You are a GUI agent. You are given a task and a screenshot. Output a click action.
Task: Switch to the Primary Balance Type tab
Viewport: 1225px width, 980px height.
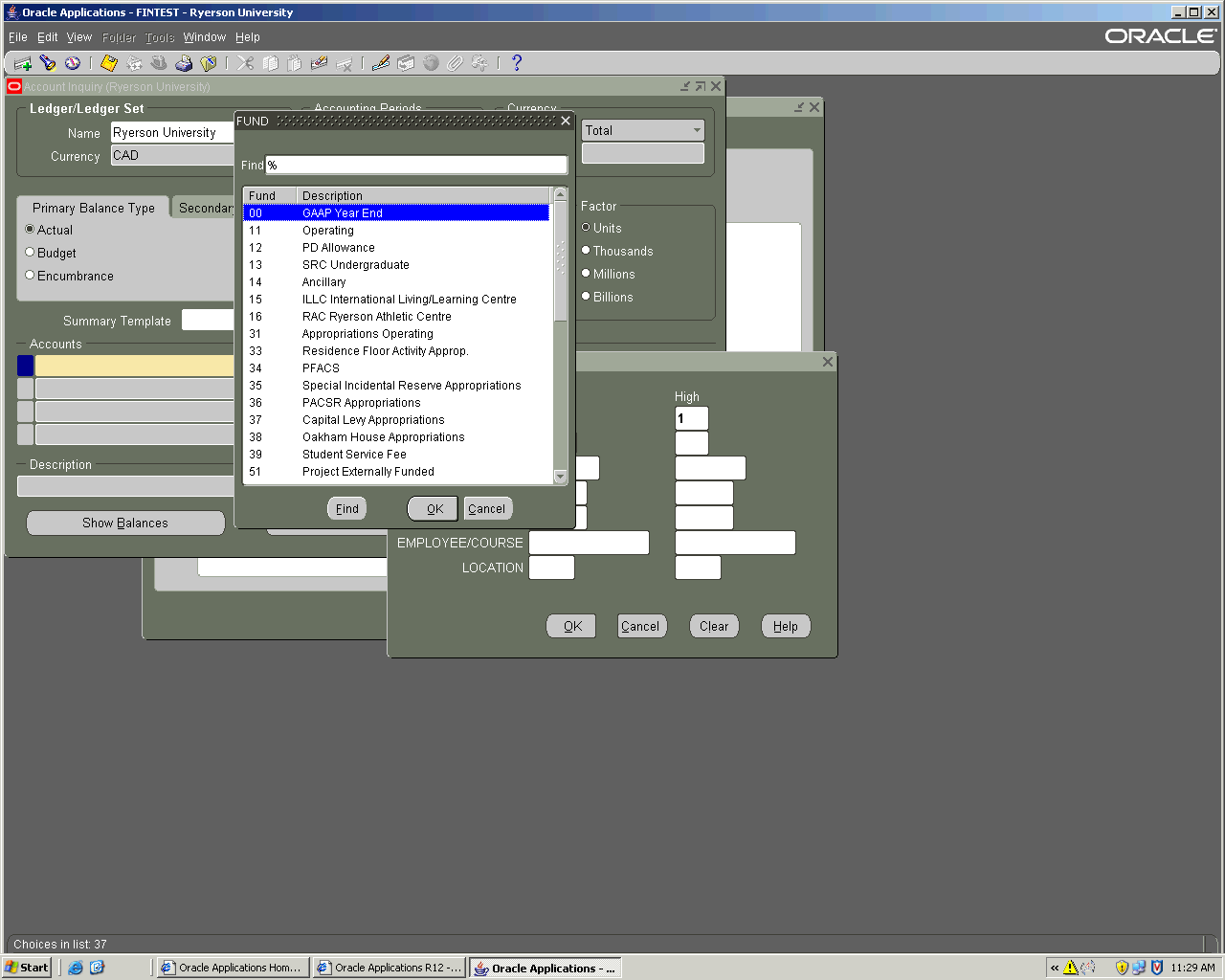click(x=93, y=208)
